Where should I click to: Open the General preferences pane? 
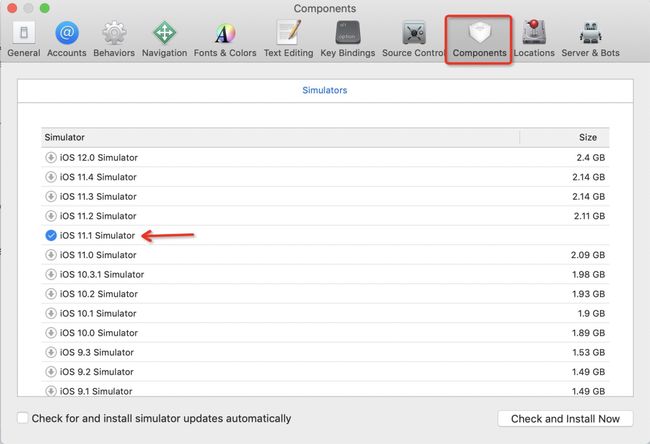24,40
